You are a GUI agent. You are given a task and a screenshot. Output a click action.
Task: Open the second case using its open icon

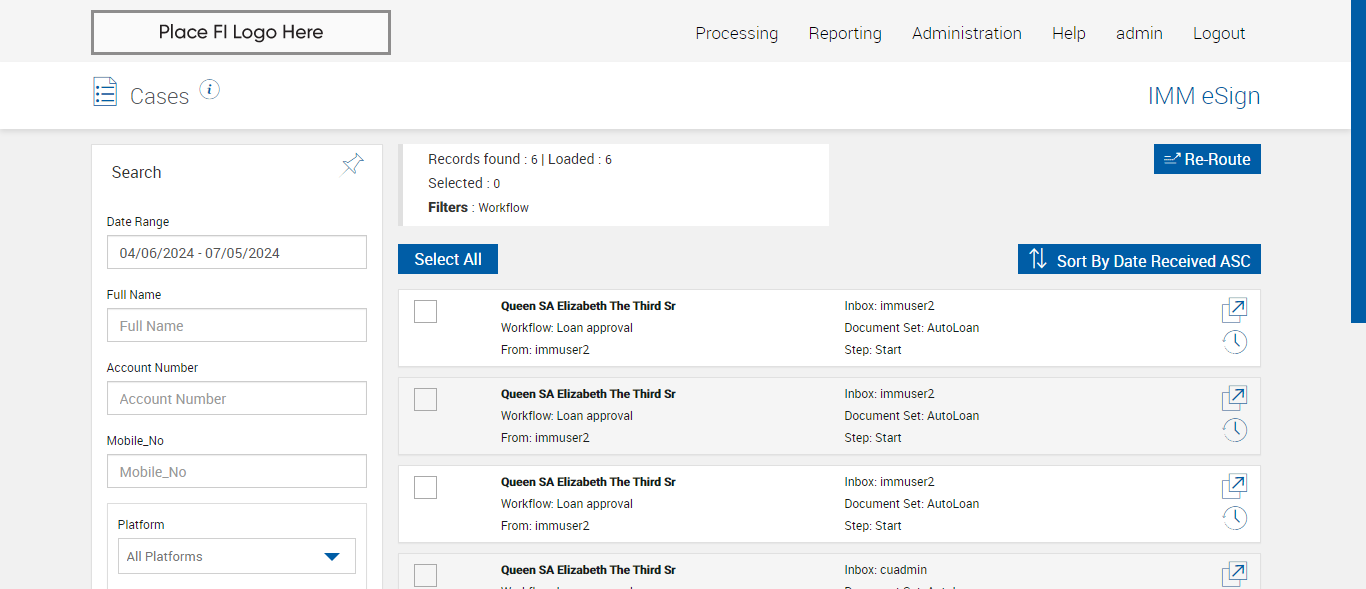click(x=1234, y=398)
